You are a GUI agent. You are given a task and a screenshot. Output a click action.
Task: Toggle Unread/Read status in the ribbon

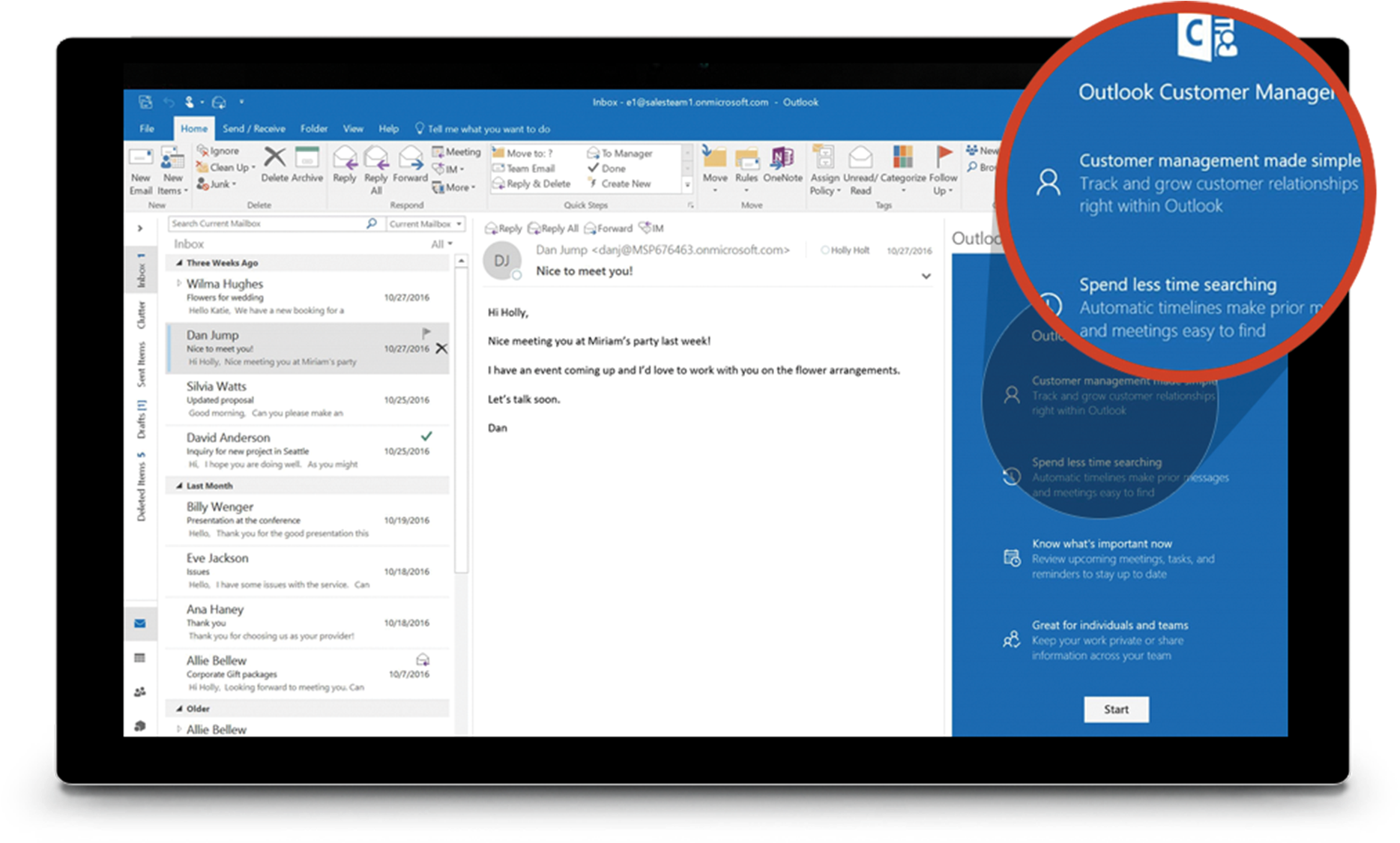coord(860,159)
